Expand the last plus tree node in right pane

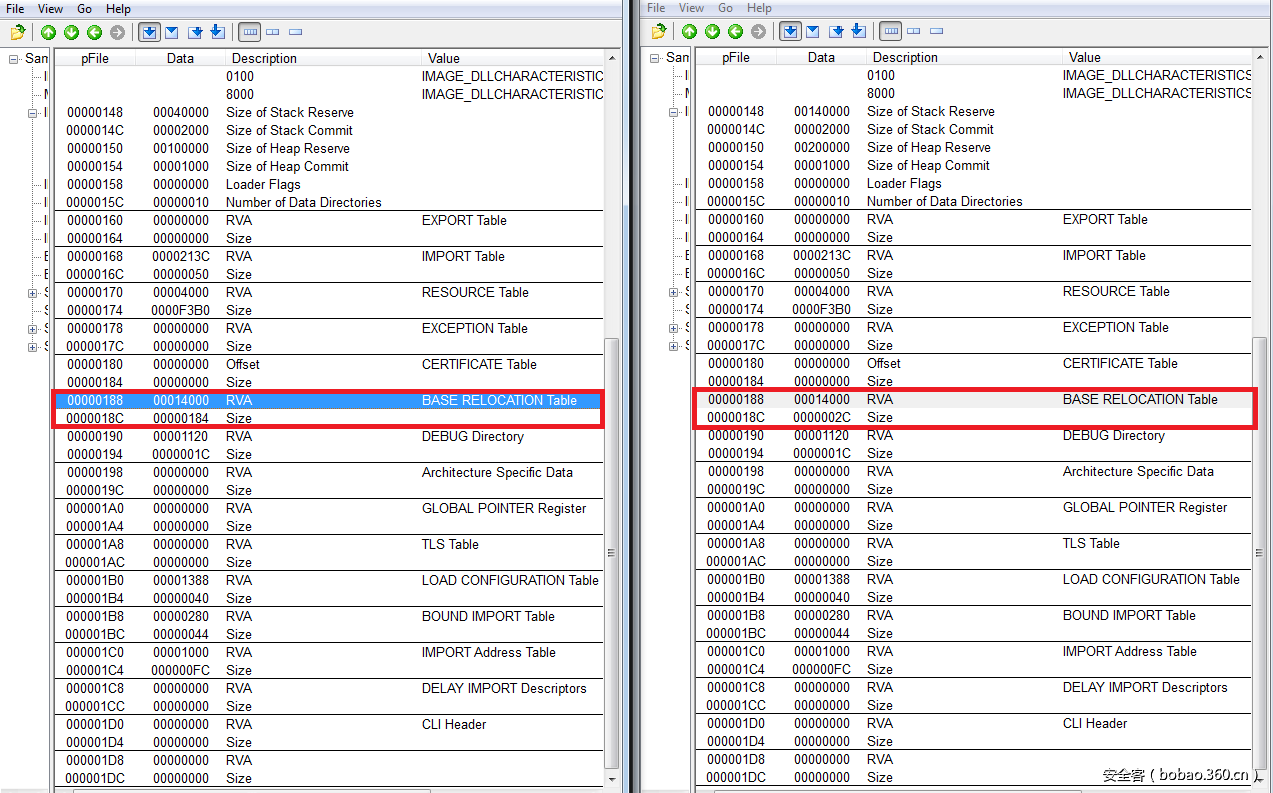tap(674, 346)
